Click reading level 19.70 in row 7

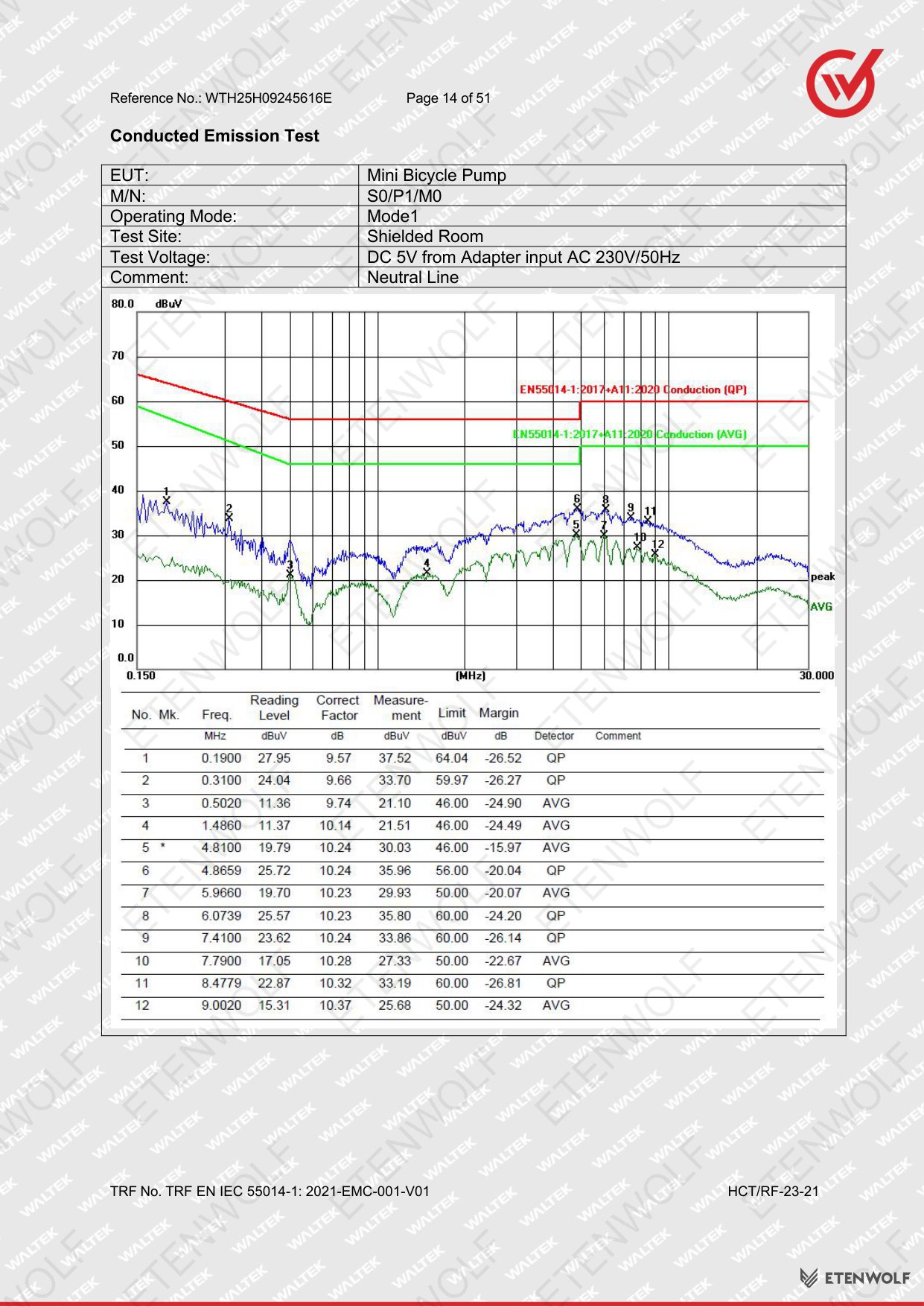point(274,892)
